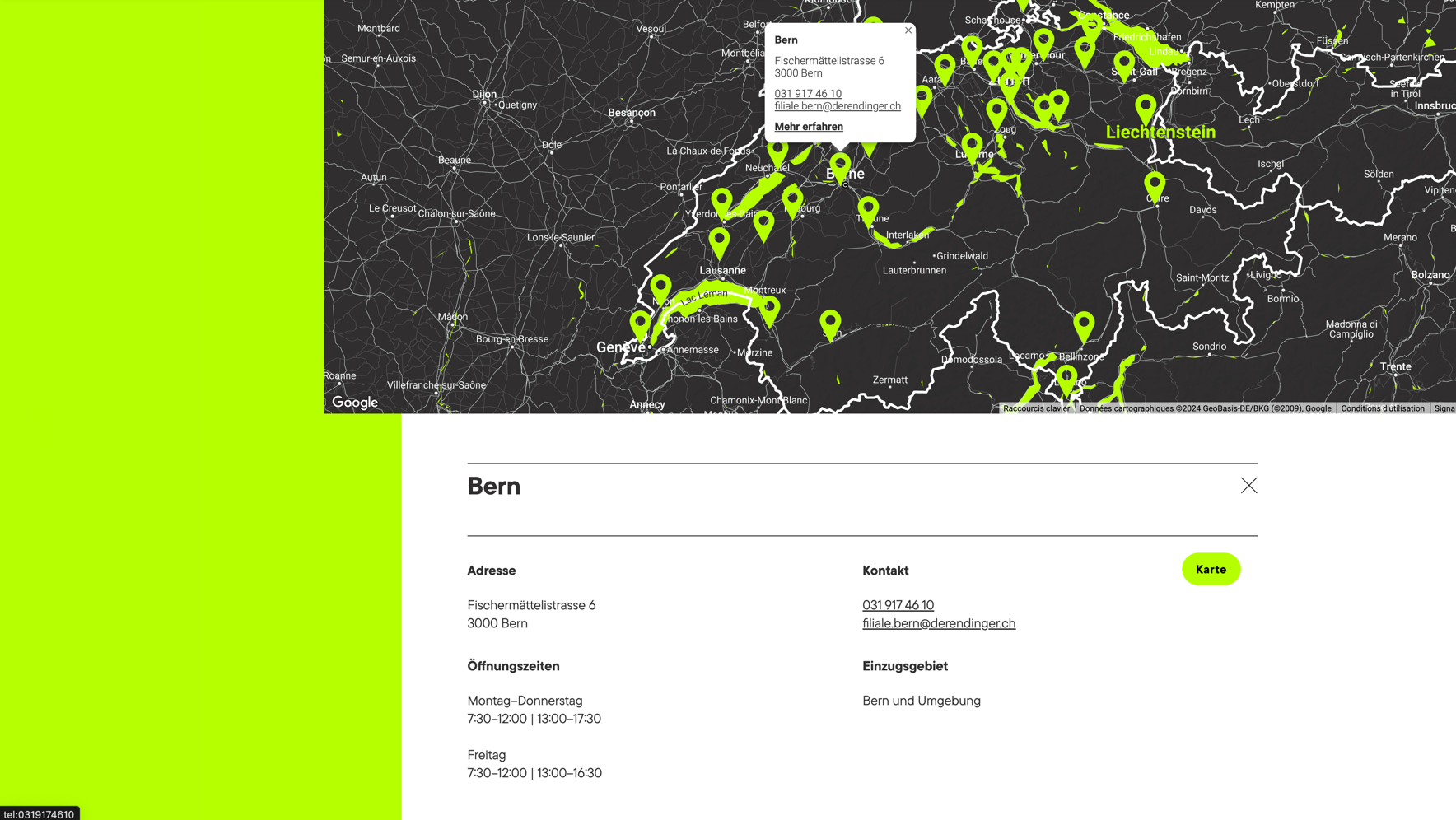Select the marker above Bellinzona

coord(1084,325)
